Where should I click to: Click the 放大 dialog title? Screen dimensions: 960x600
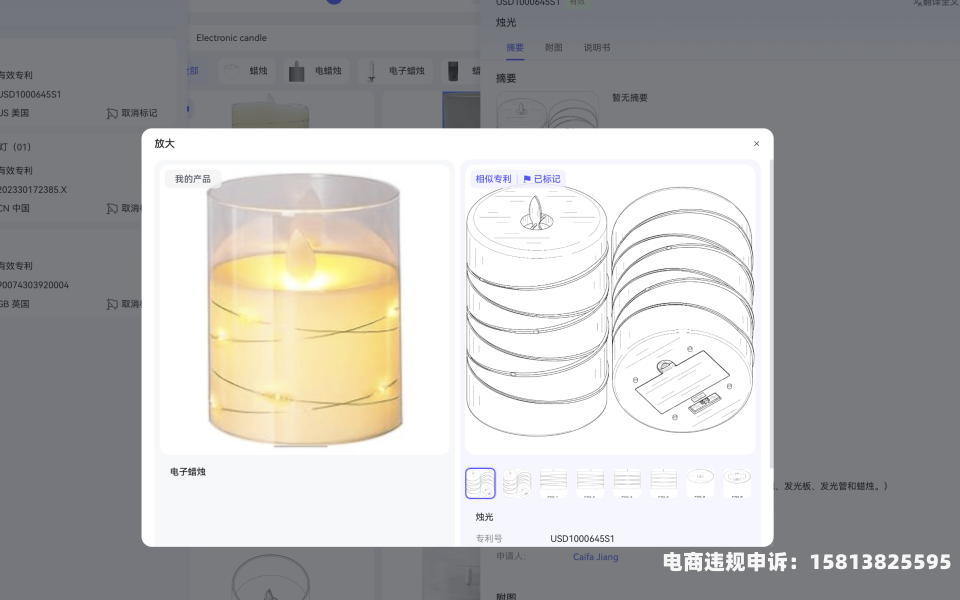pyautogui.click(x=164, y=143)
